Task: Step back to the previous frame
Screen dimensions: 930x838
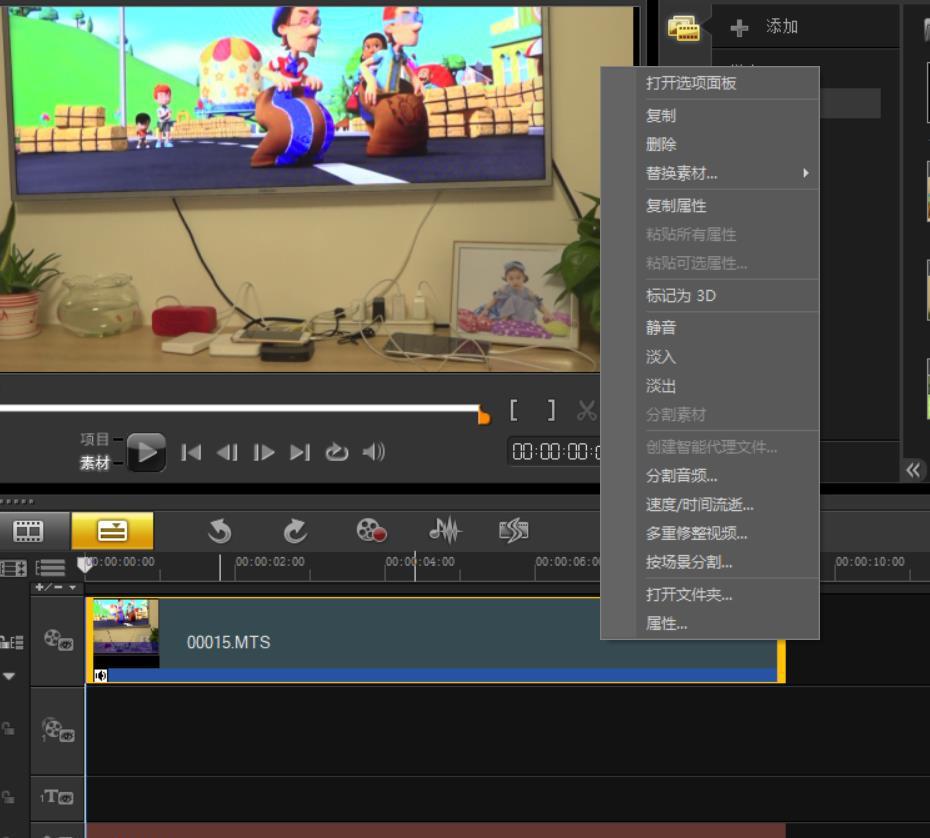Action: pyautogui.click(x=227, y=453)
